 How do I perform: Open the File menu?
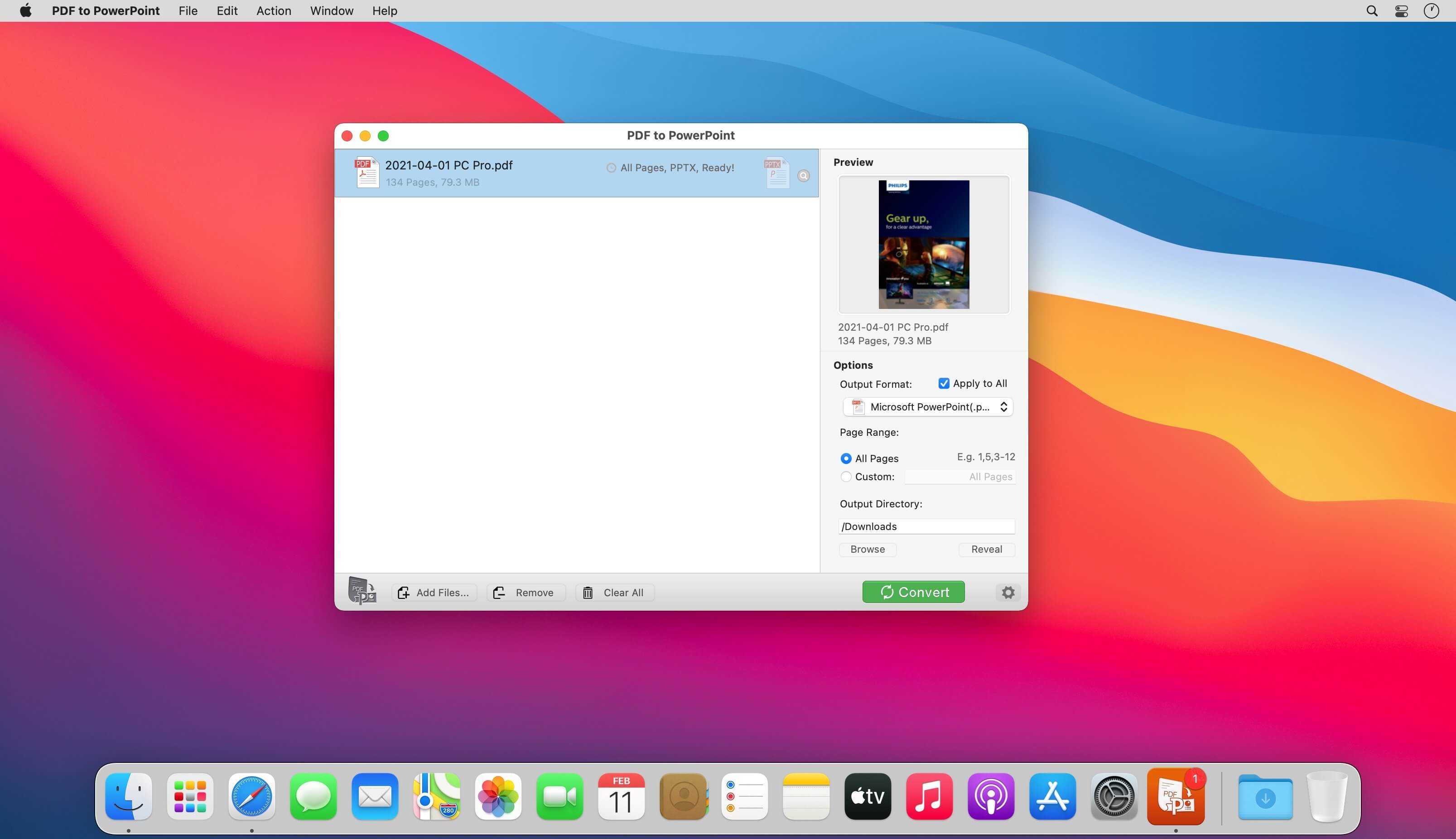[188, 11]
